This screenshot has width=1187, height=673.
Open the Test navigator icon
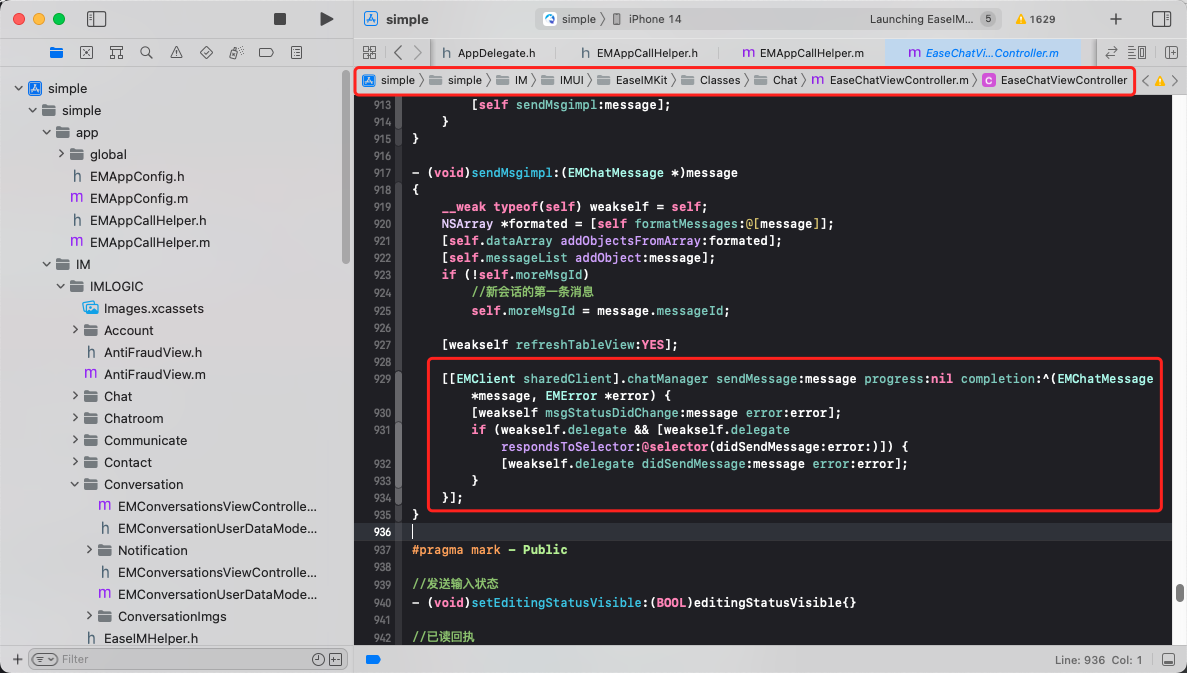point(206,52)
